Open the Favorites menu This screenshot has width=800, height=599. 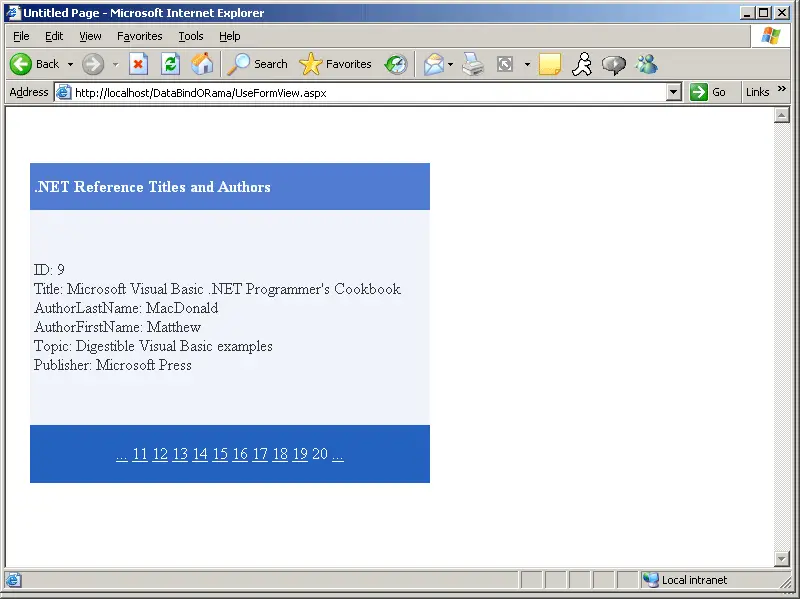[x=139, y=36]
